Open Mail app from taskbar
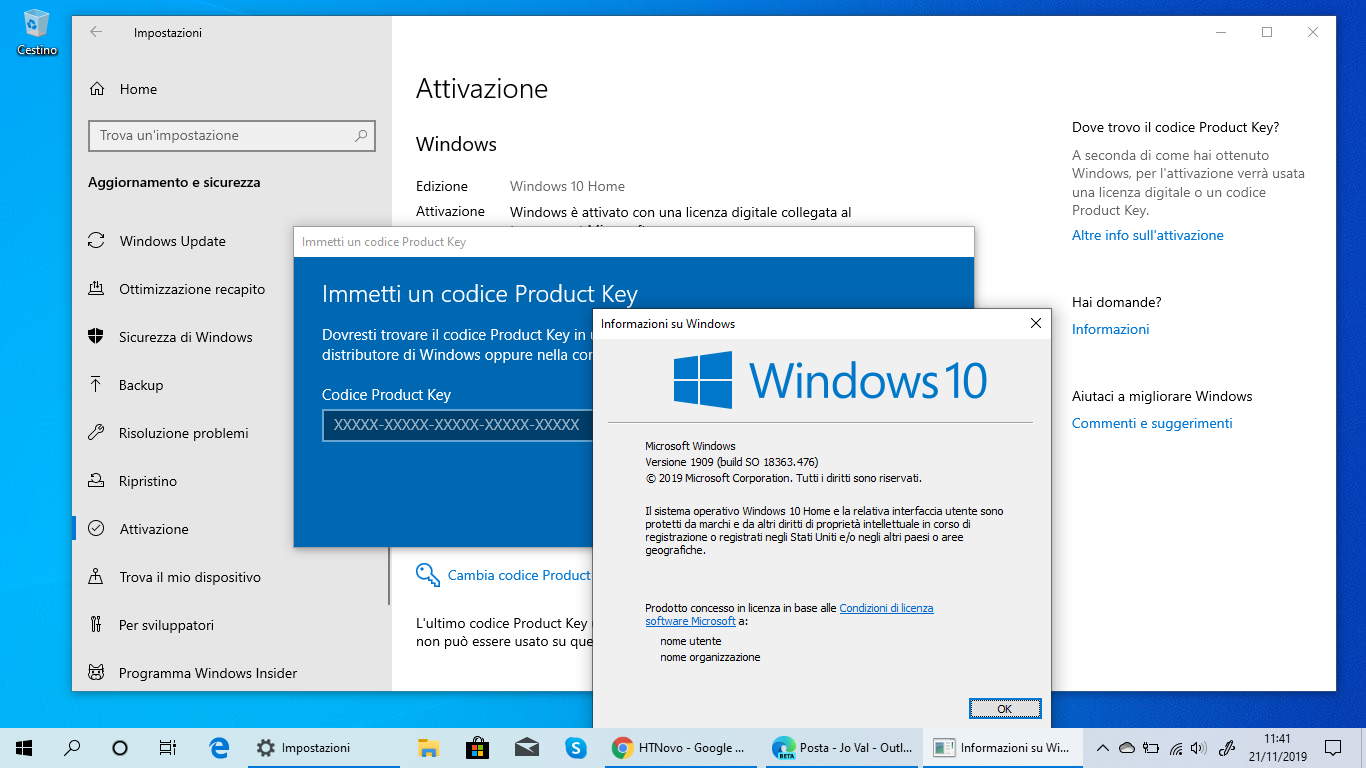This screenshot has height=768, width=1366. point(527,747)
